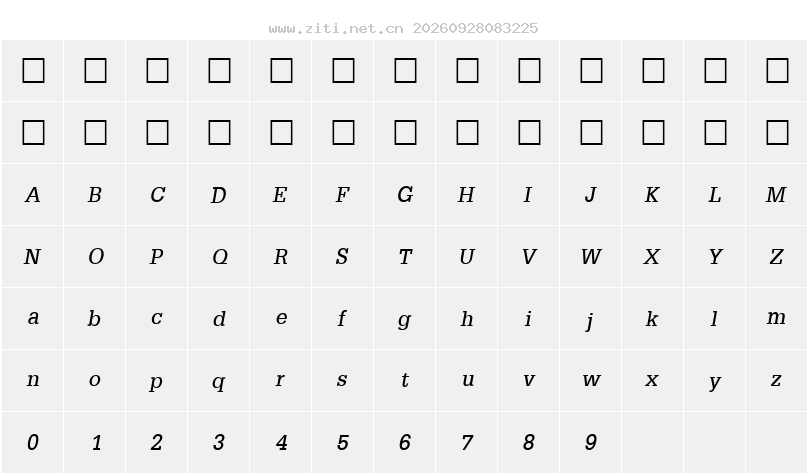Select the lowercase a glyph cell
The image size is (808, 476).
click(32, 318)
